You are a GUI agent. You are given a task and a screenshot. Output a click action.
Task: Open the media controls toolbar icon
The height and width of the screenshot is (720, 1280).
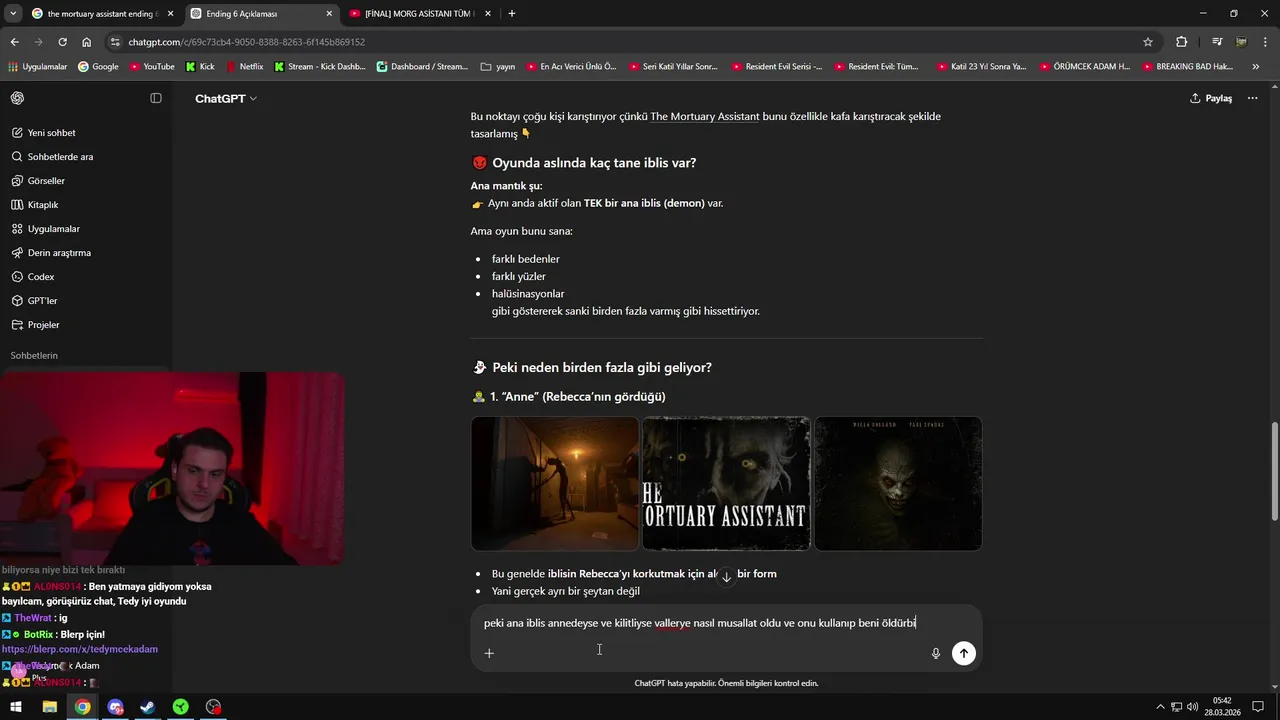tap(1217, 42)
